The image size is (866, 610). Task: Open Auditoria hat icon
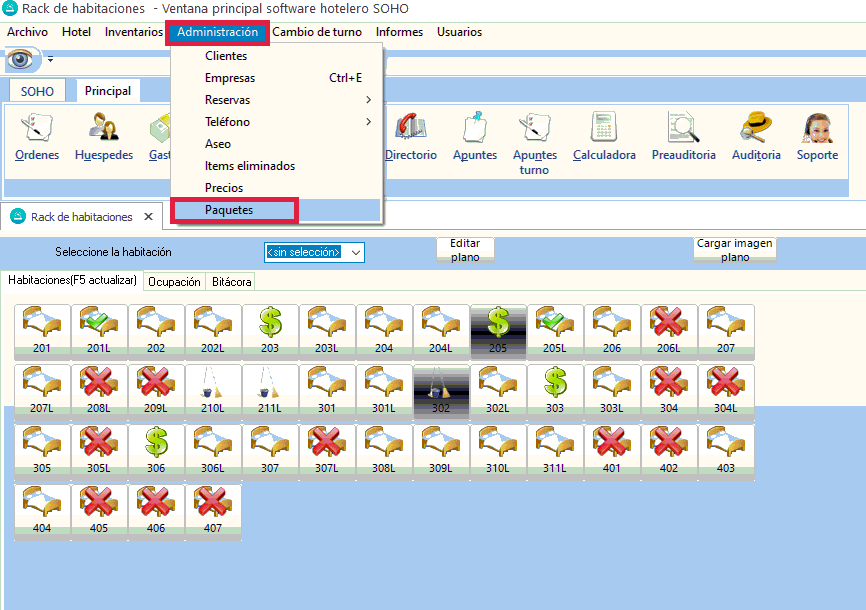(755, 128)
